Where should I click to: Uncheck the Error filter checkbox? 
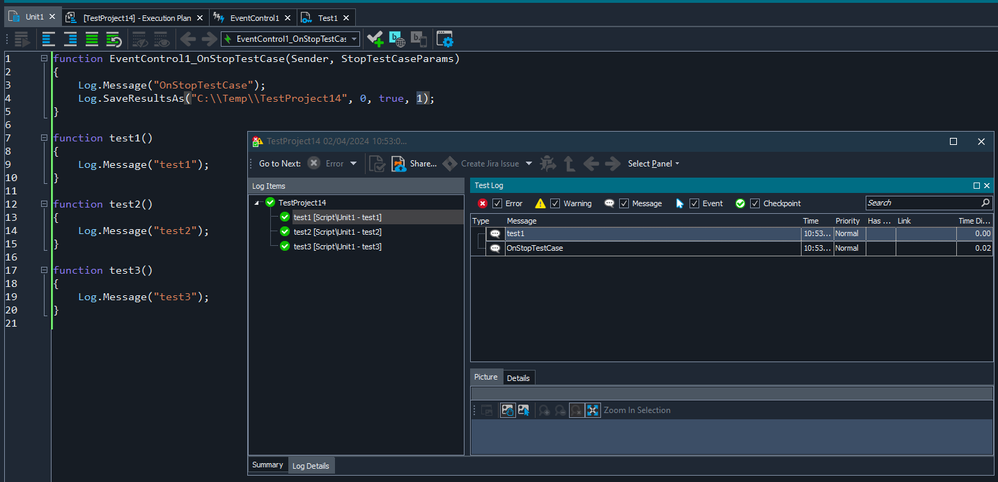pos(497,203)
